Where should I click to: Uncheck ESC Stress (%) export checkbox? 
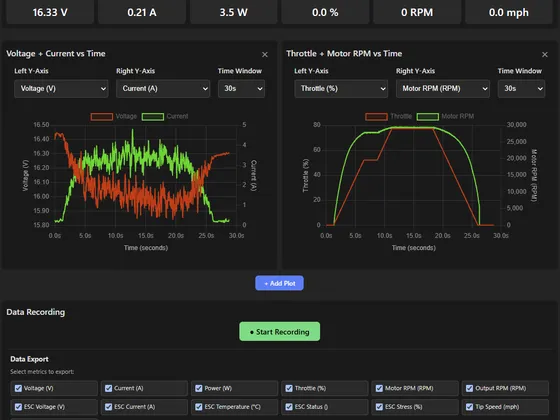pos(379,407)
